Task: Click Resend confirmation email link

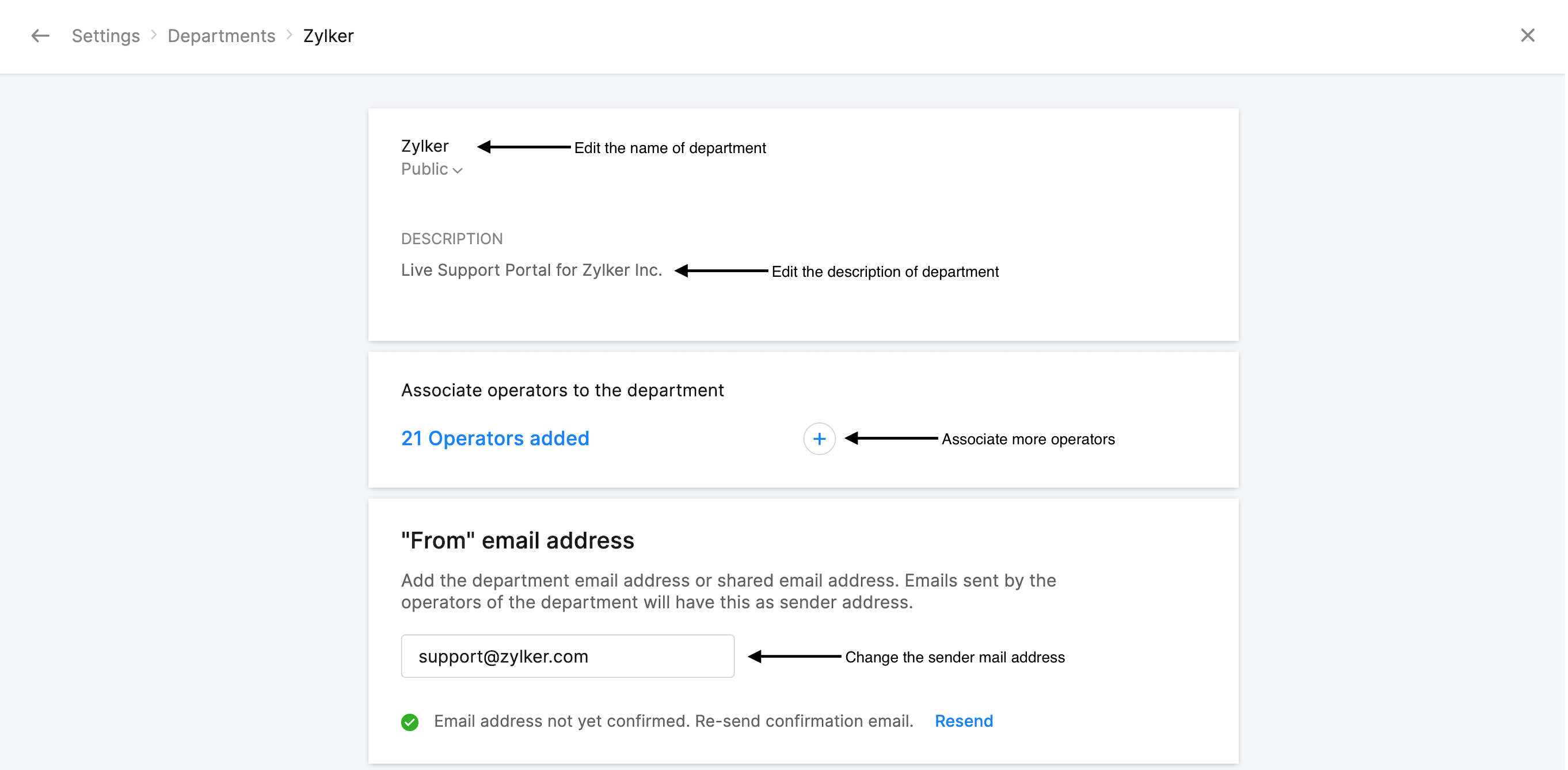Action: pyautogui.click(x=963, y=721)
